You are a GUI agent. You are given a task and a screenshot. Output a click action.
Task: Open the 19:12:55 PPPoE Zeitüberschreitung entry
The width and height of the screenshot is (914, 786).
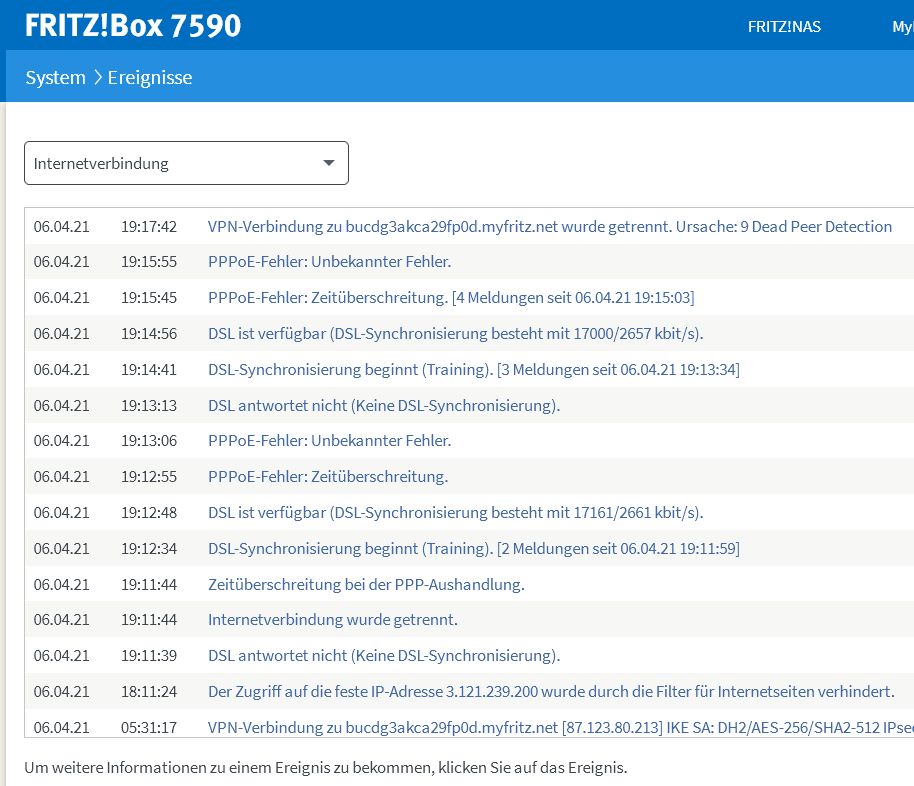(x=327, y=477)
